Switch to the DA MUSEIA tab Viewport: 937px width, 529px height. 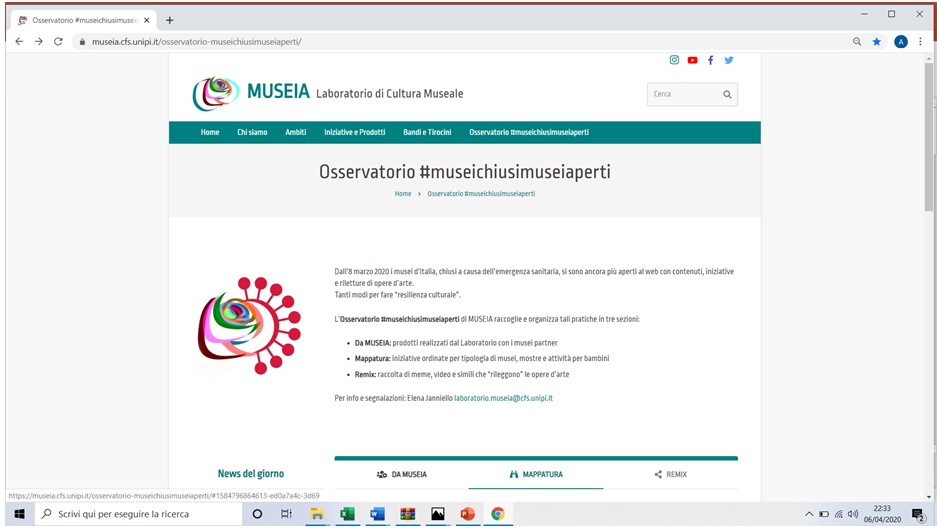pos(402,475)
